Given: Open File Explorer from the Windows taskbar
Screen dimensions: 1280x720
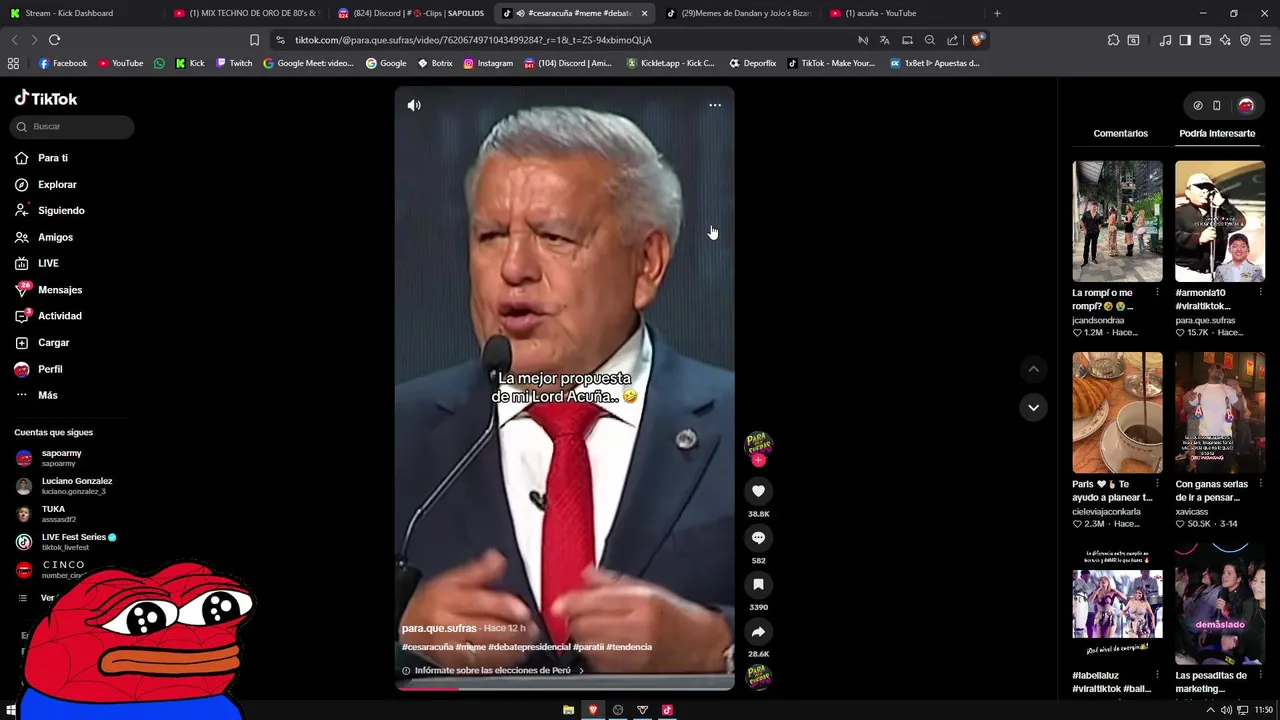Looking at the screenshot, I should (568, 710).
